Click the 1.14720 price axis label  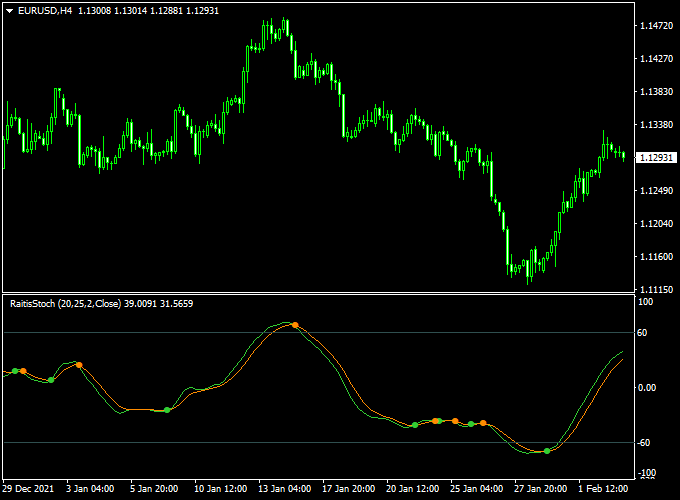(x=656, y=26)
